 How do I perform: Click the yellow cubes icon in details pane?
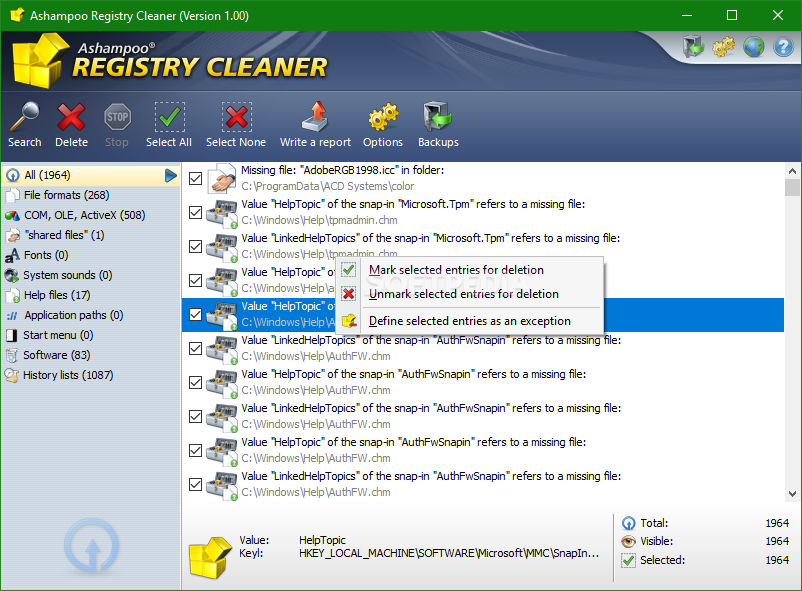[210, 557]
